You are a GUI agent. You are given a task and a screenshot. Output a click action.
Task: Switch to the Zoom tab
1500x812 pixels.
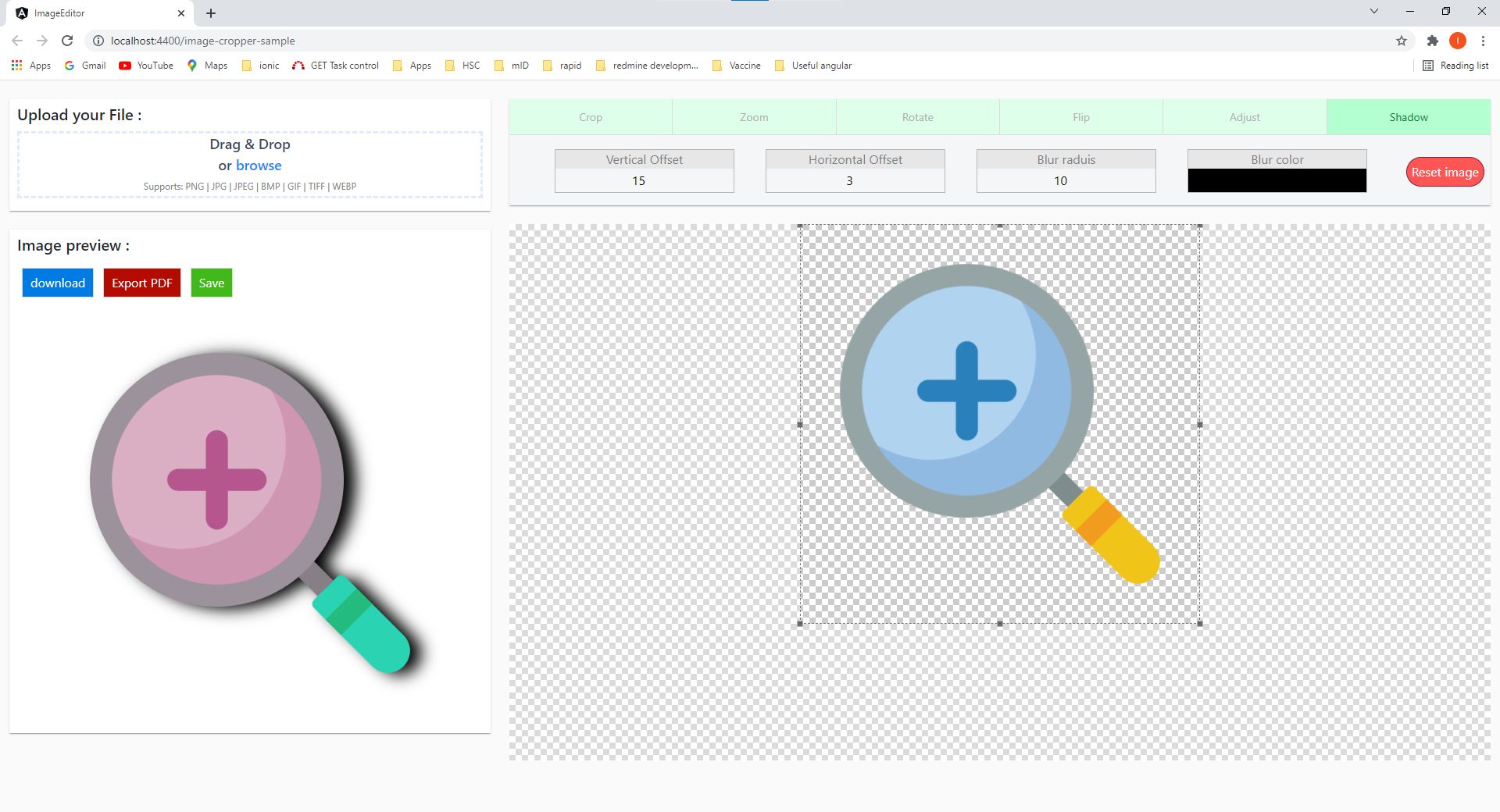coord(754,117)
